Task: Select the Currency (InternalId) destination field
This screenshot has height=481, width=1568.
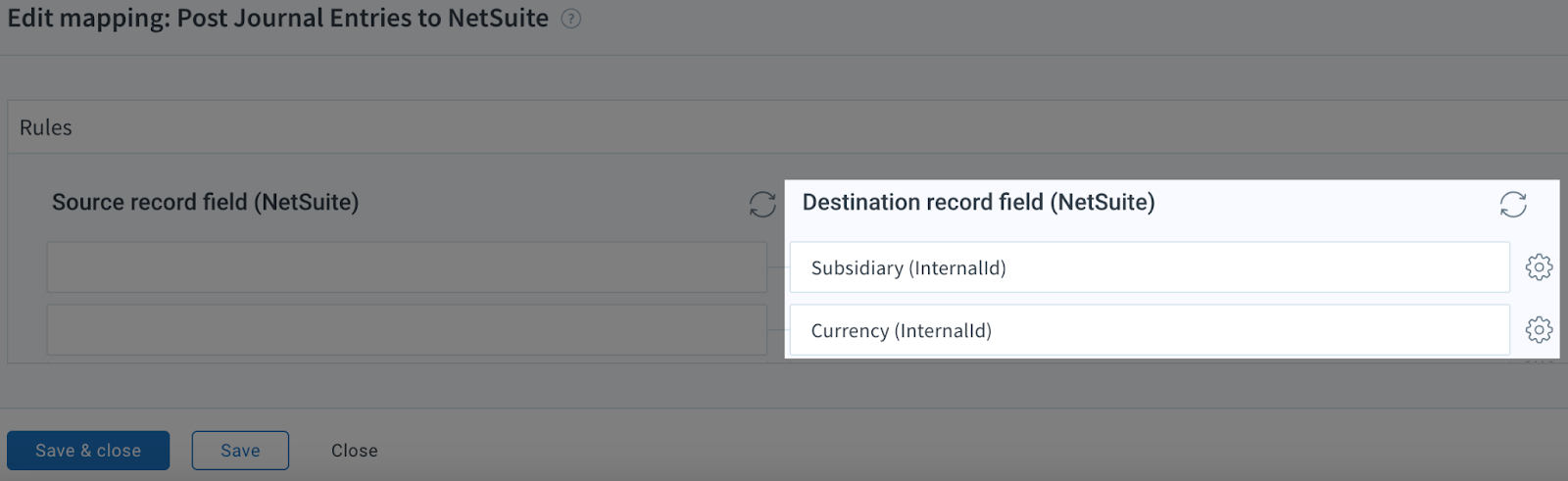Action: (x=1150, y=329)
